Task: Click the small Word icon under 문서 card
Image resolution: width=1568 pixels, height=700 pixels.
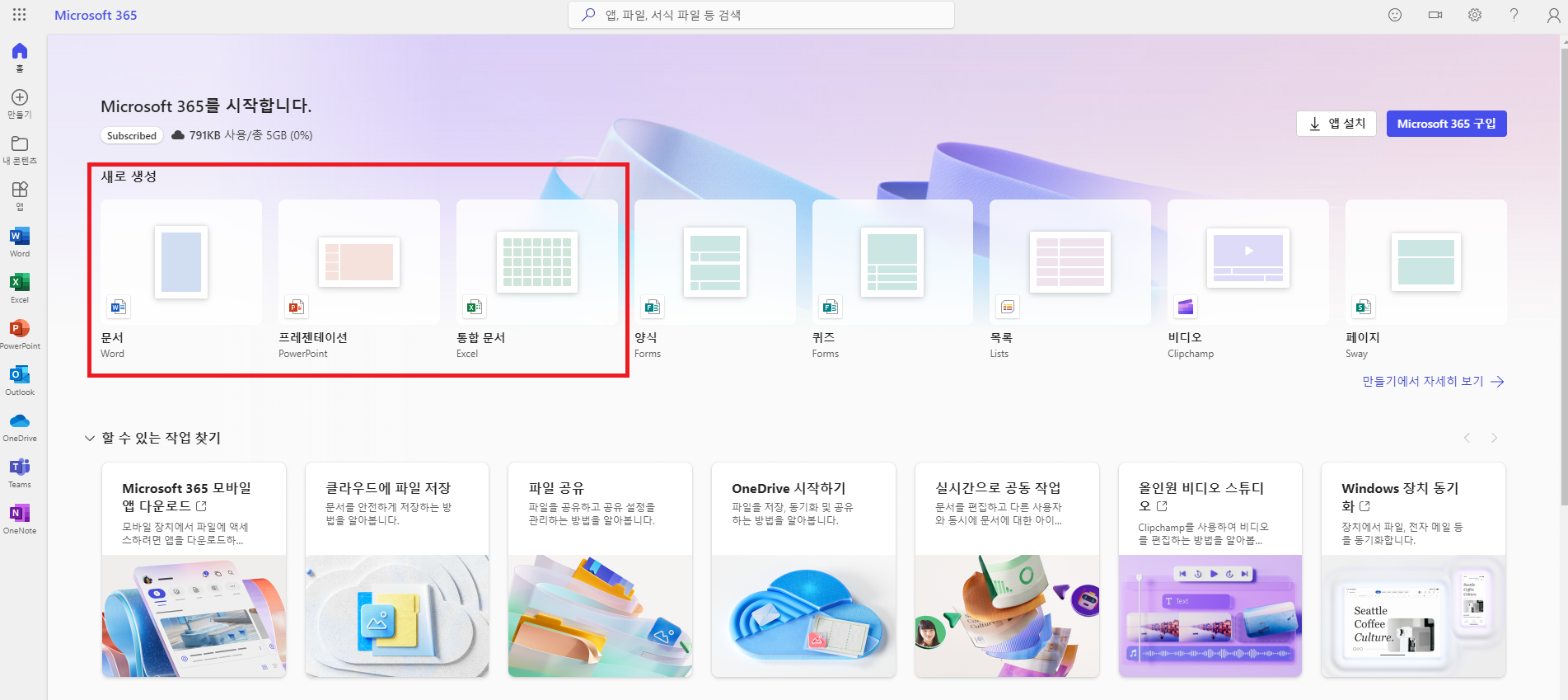Action: 119,308
